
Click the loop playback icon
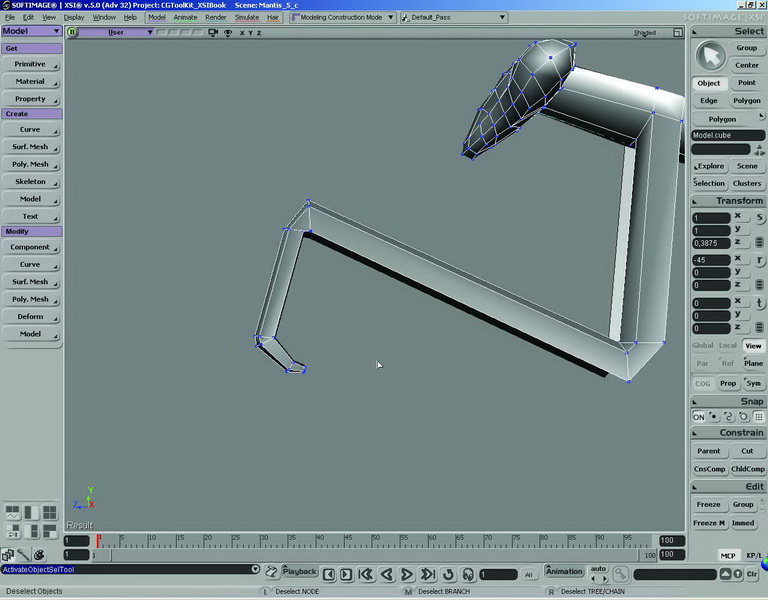(x=448, y=574)
